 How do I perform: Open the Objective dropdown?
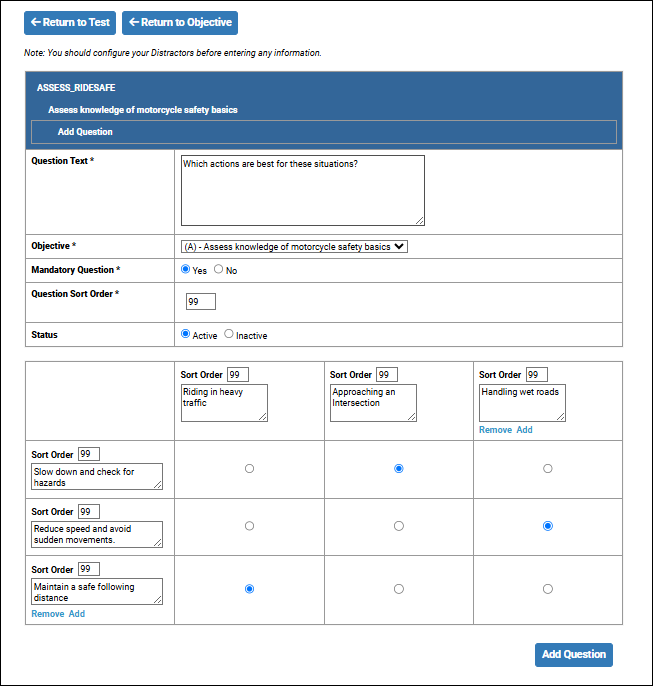pyautogui.click(x=294, y=246)
